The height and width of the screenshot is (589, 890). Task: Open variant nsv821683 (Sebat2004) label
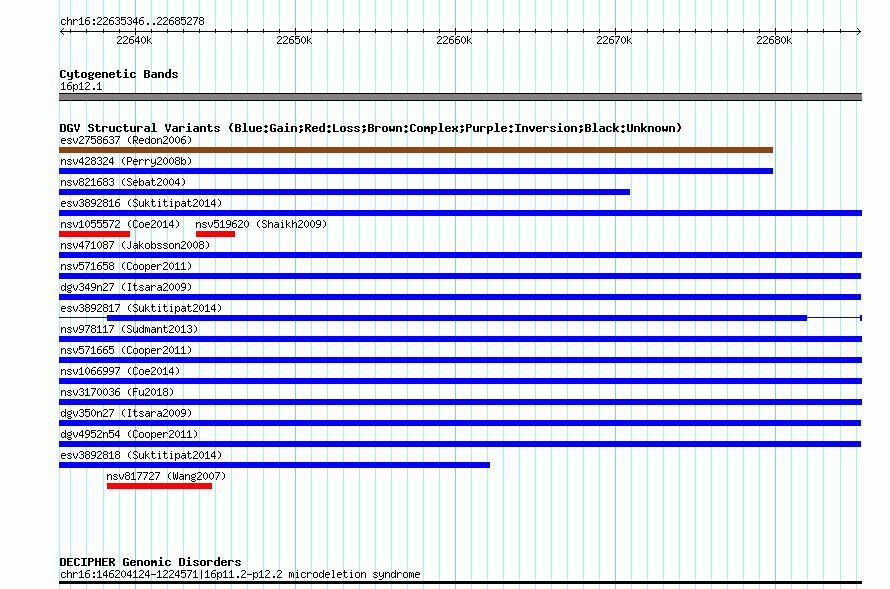pos(123,182)
